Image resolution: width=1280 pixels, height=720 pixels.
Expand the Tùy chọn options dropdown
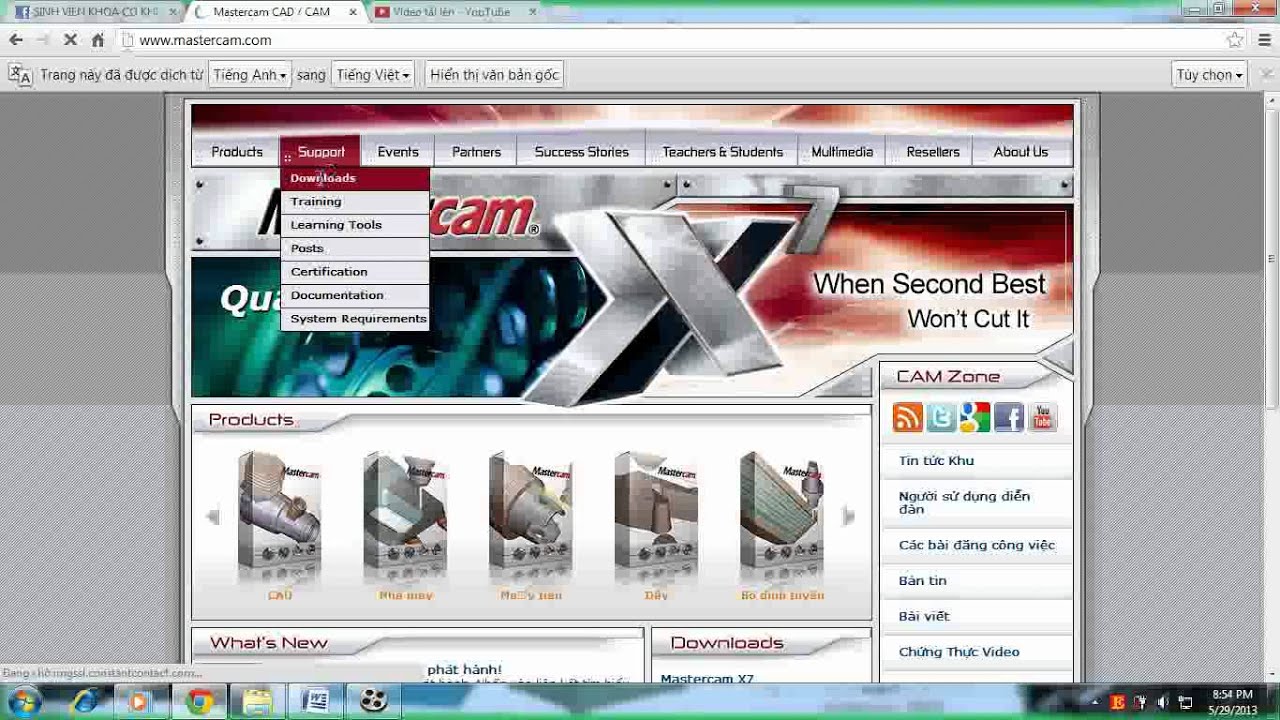point(1209,75)
